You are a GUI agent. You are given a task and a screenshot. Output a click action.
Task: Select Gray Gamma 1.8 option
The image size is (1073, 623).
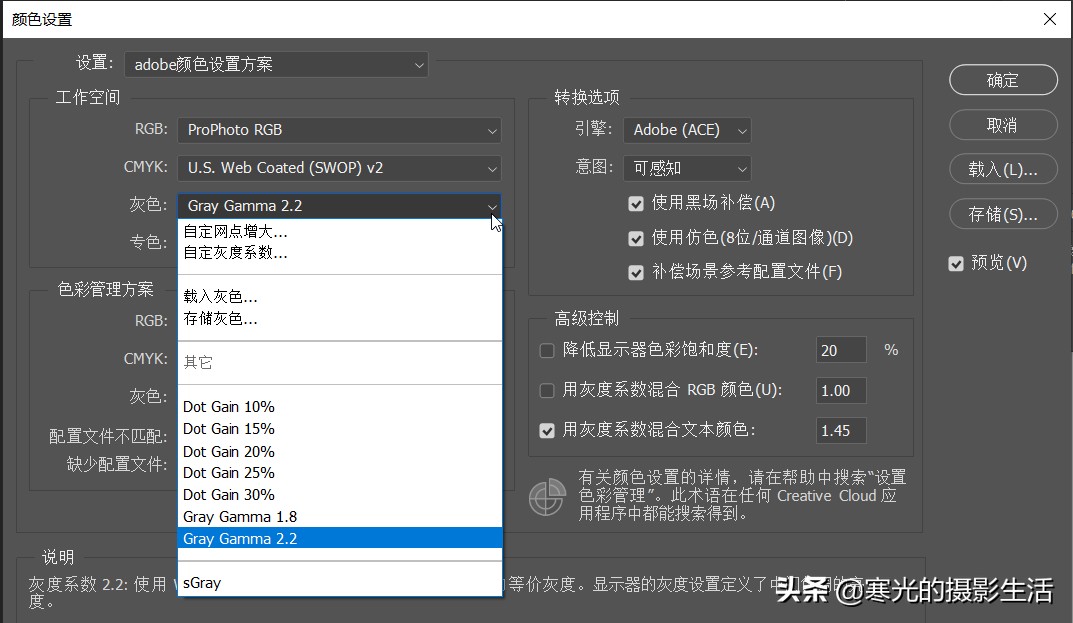coord(340,517)
